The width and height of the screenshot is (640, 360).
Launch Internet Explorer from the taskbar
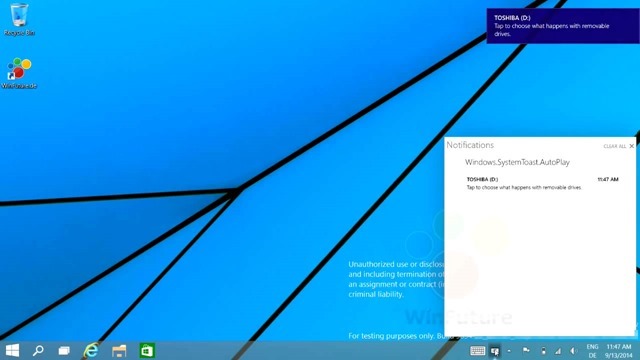coord(91,351)
